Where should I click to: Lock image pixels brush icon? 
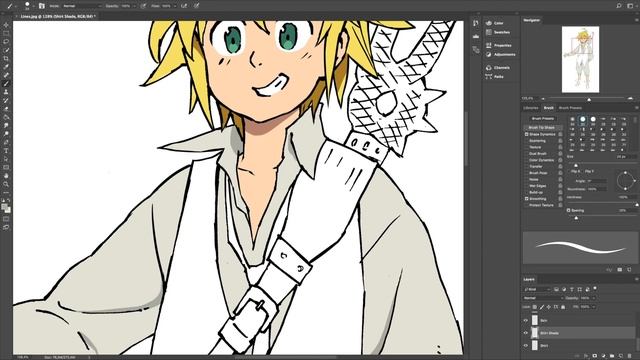pos(542,307)
